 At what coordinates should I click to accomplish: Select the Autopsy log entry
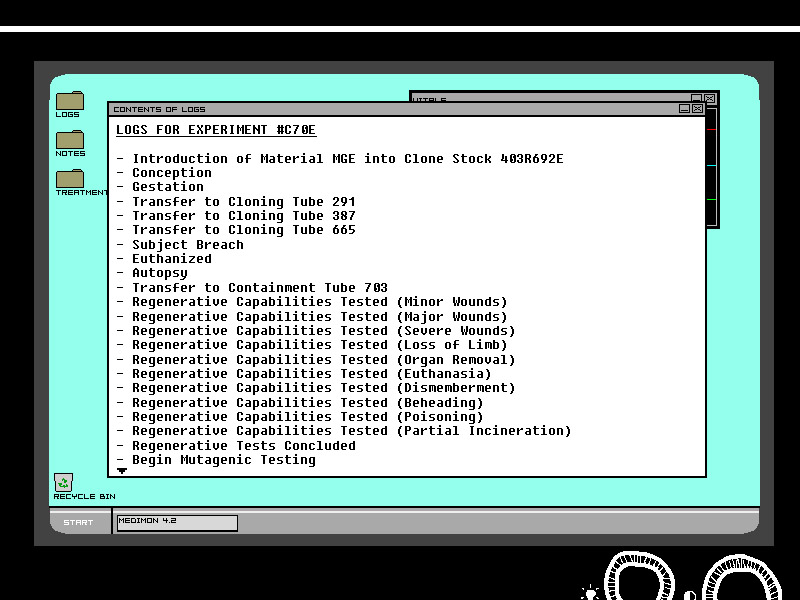click(x=159, y=273)
